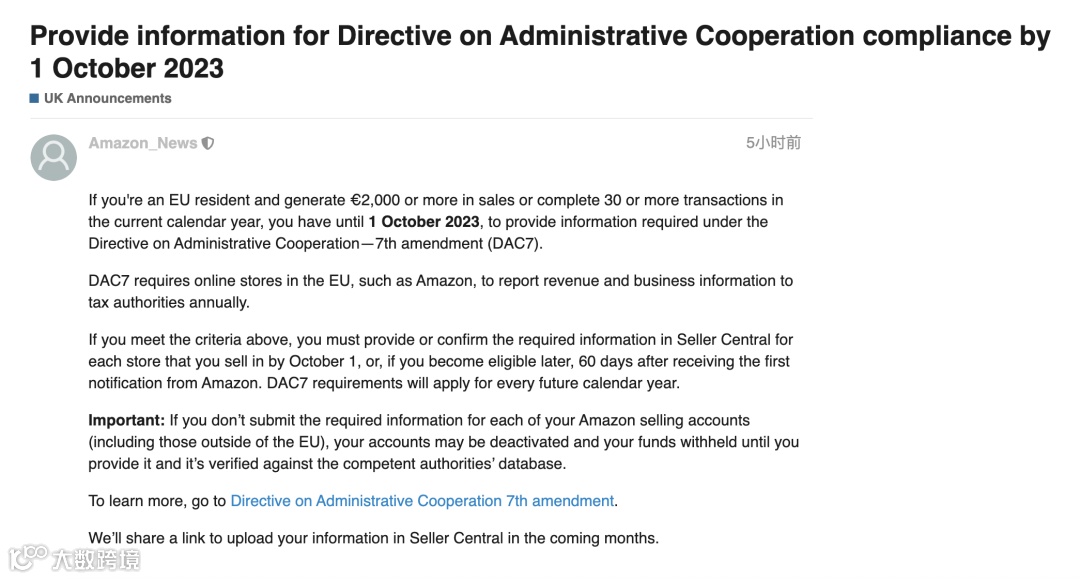Viewport: 1080px width, 579px height.
Task: Open the UK Announcements category link
Action: 107,98
